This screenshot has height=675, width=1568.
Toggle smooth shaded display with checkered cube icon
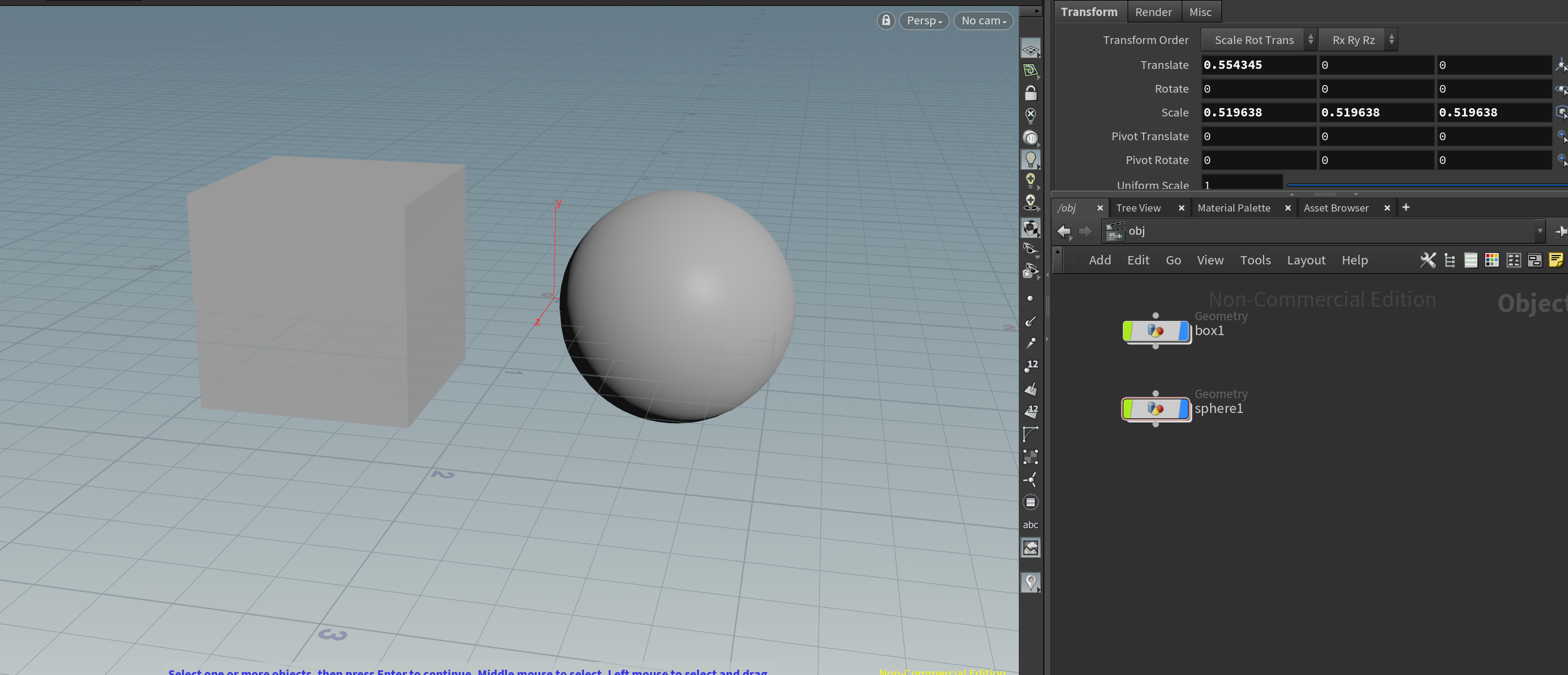coord(1031,227)
